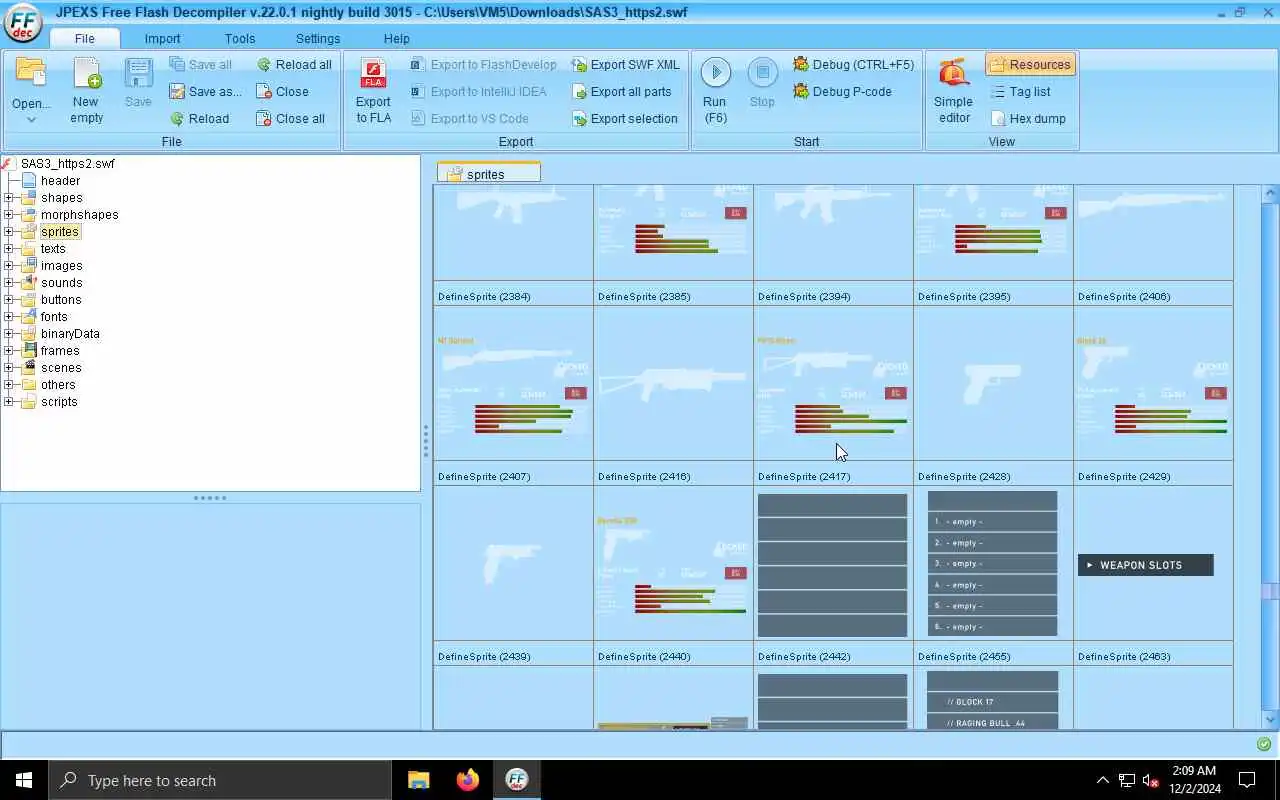The width and height of the screenshot is (1280, 800).
Task: Open DefineSprite (2455) empty slots thumbnail
Action: (x=993, y=565)
